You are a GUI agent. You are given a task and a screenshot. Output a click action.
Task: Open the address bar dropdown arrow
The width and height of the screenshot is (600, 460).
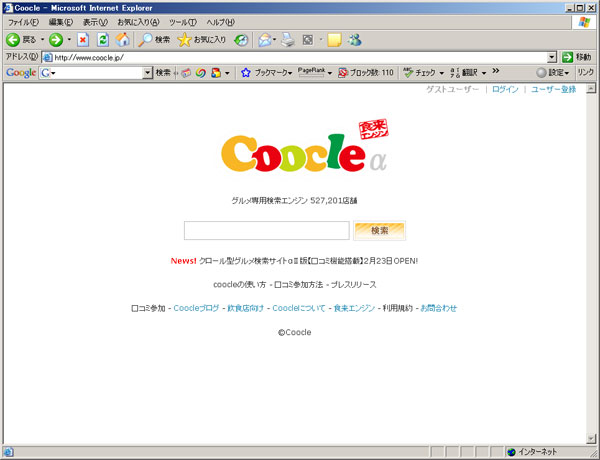click(553, 57)
